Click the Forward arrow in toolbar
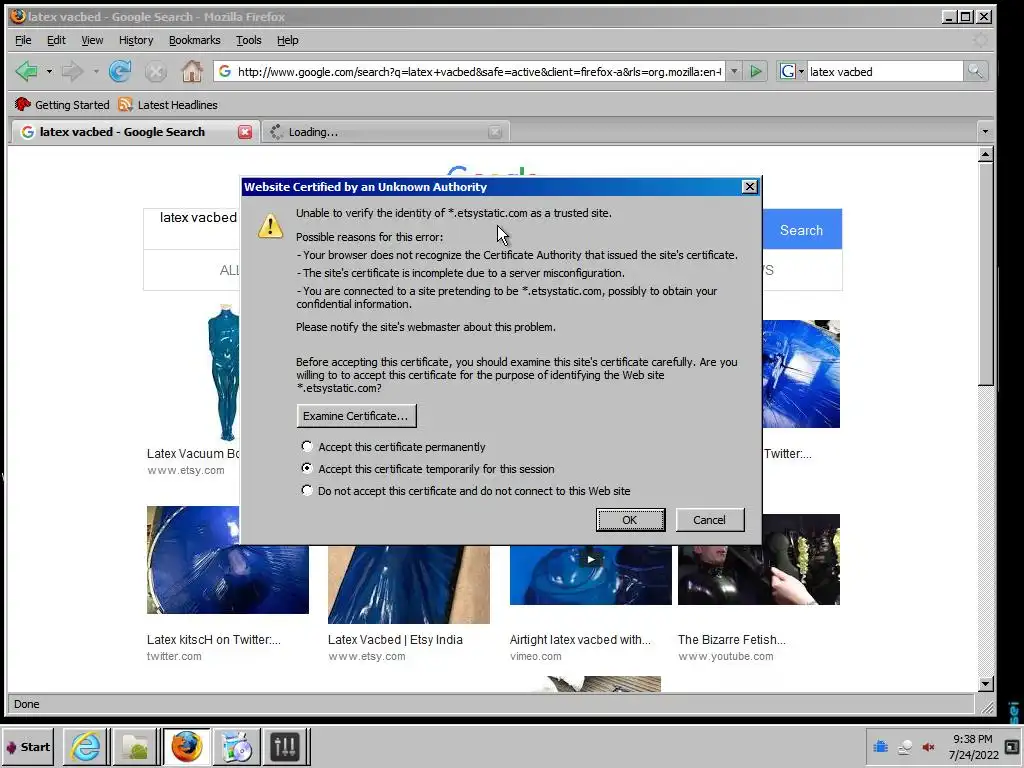This screenshot has width=1024, height=768. [72, 71]
